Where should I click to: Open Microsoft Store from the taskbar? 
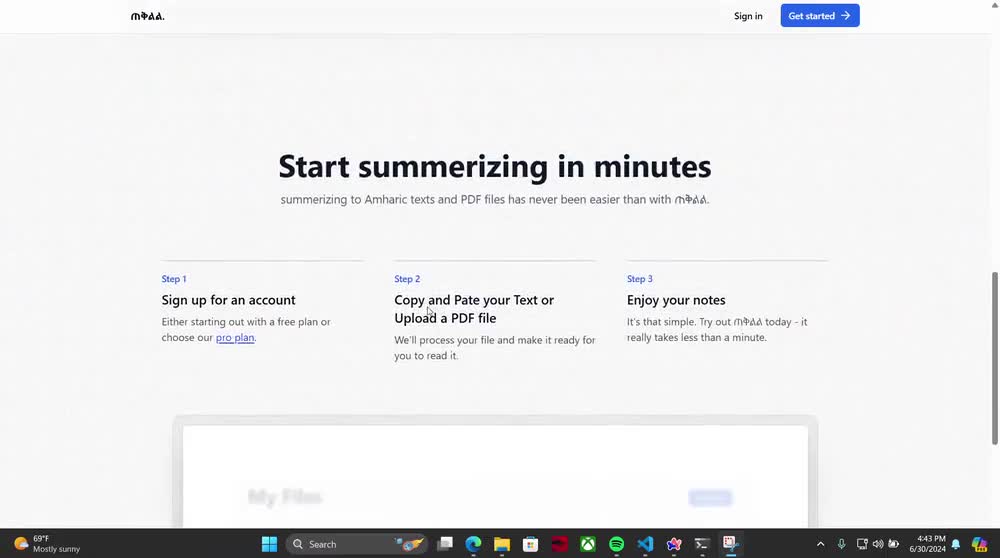pos(531,544)
